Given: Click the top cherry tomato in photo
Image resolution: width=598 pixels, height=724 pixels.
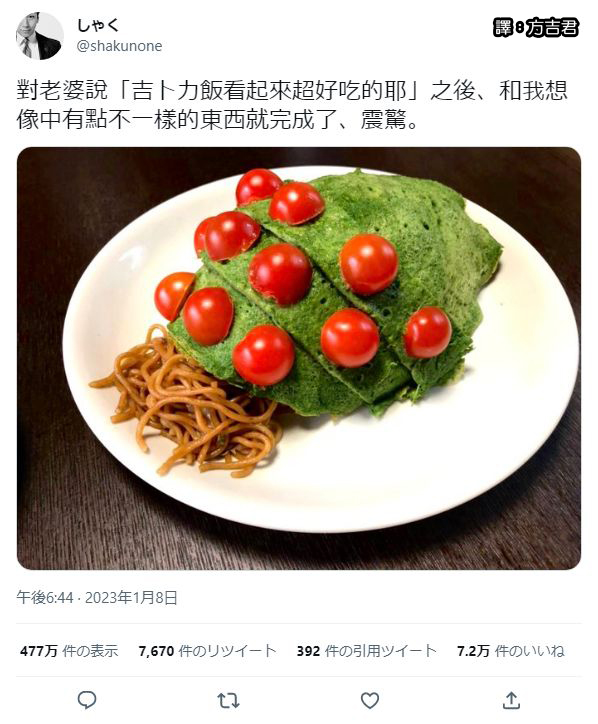Looking at the screenshot, I should (x=258, y=186).
